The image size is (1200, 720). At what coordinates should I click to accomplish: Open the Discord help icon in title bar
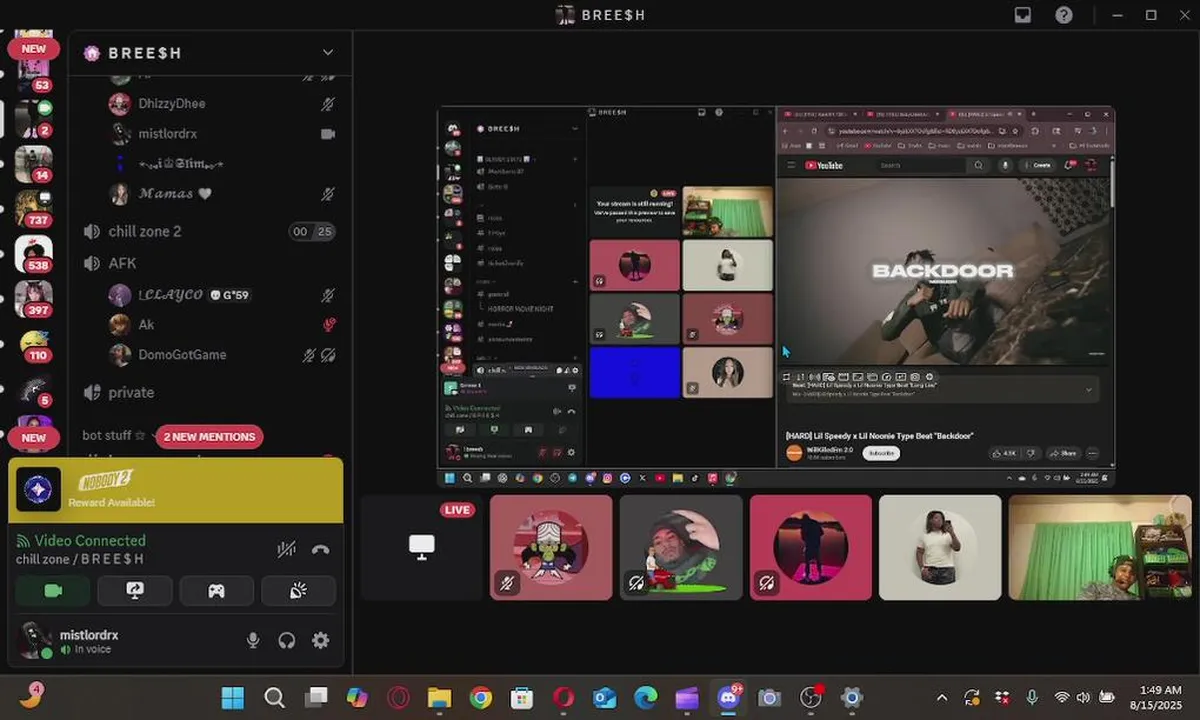[x=1064, y=15]
